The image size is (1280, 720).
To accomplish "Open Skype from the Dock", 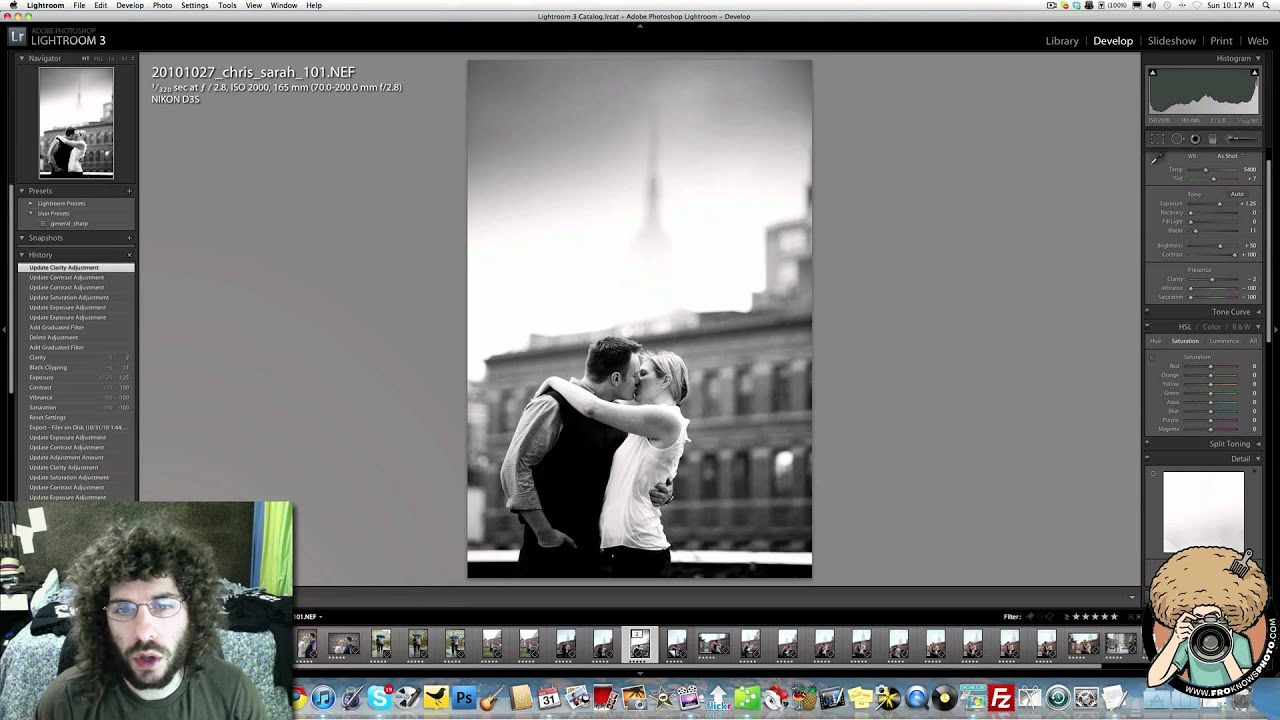I will coord(379,697).
